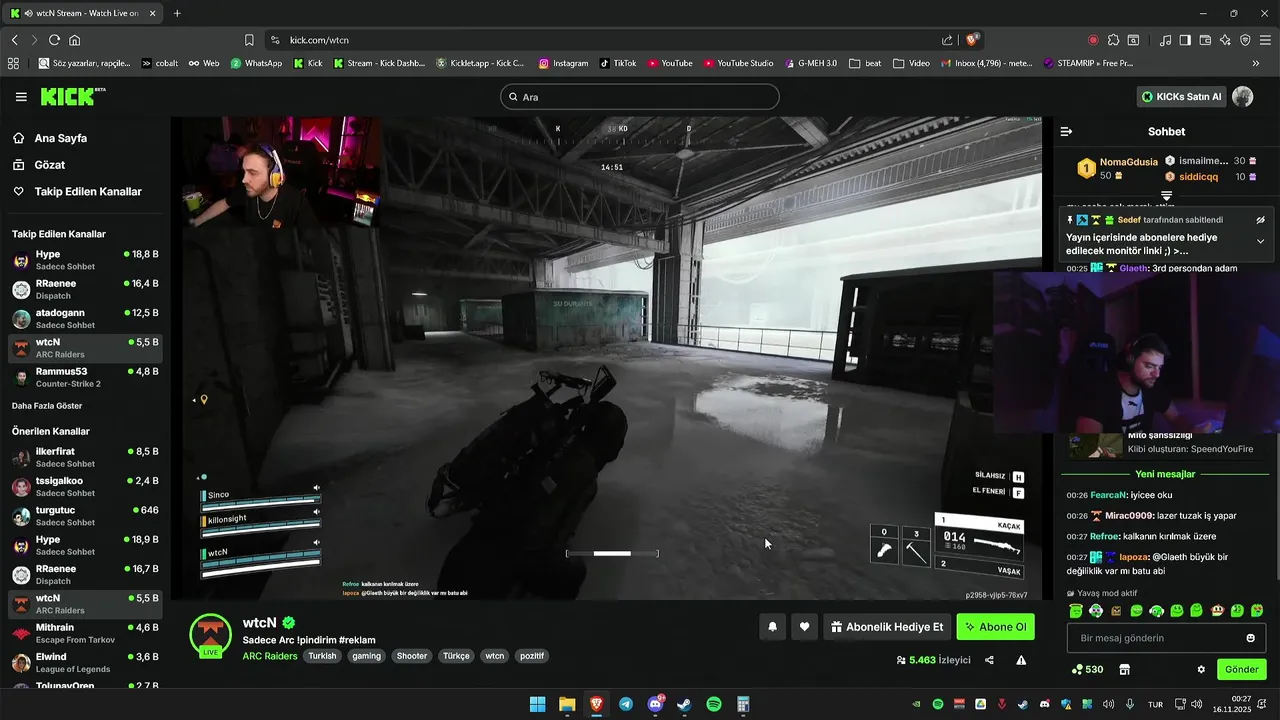Viewport: 1280px width, 720px height.
Task: Open Mithrain Escape From Tarkov channel
Action: coord(85,633)
